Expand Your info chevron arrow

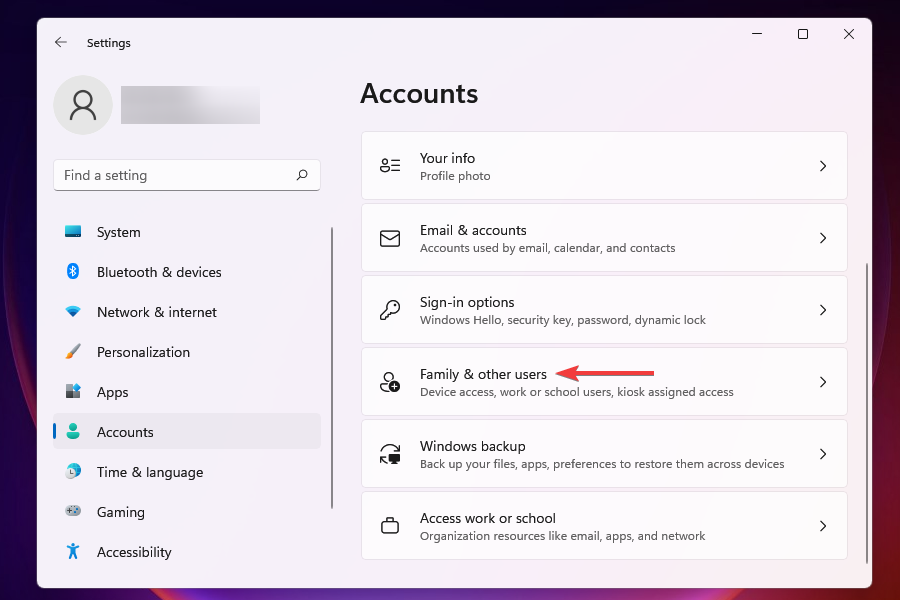coord(823,166)
